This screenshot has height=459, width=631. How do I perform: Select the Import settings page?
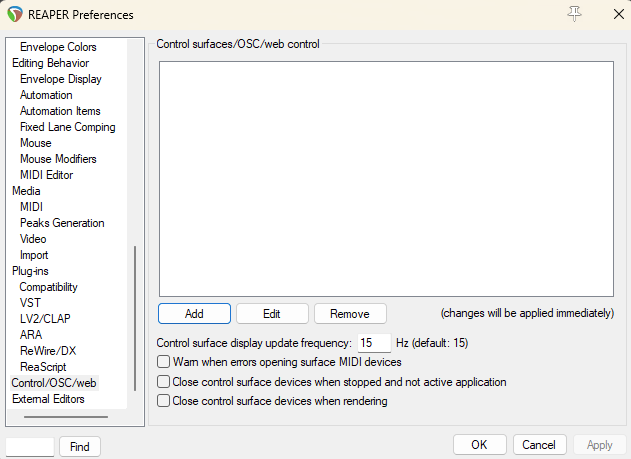tap(34, 255)
